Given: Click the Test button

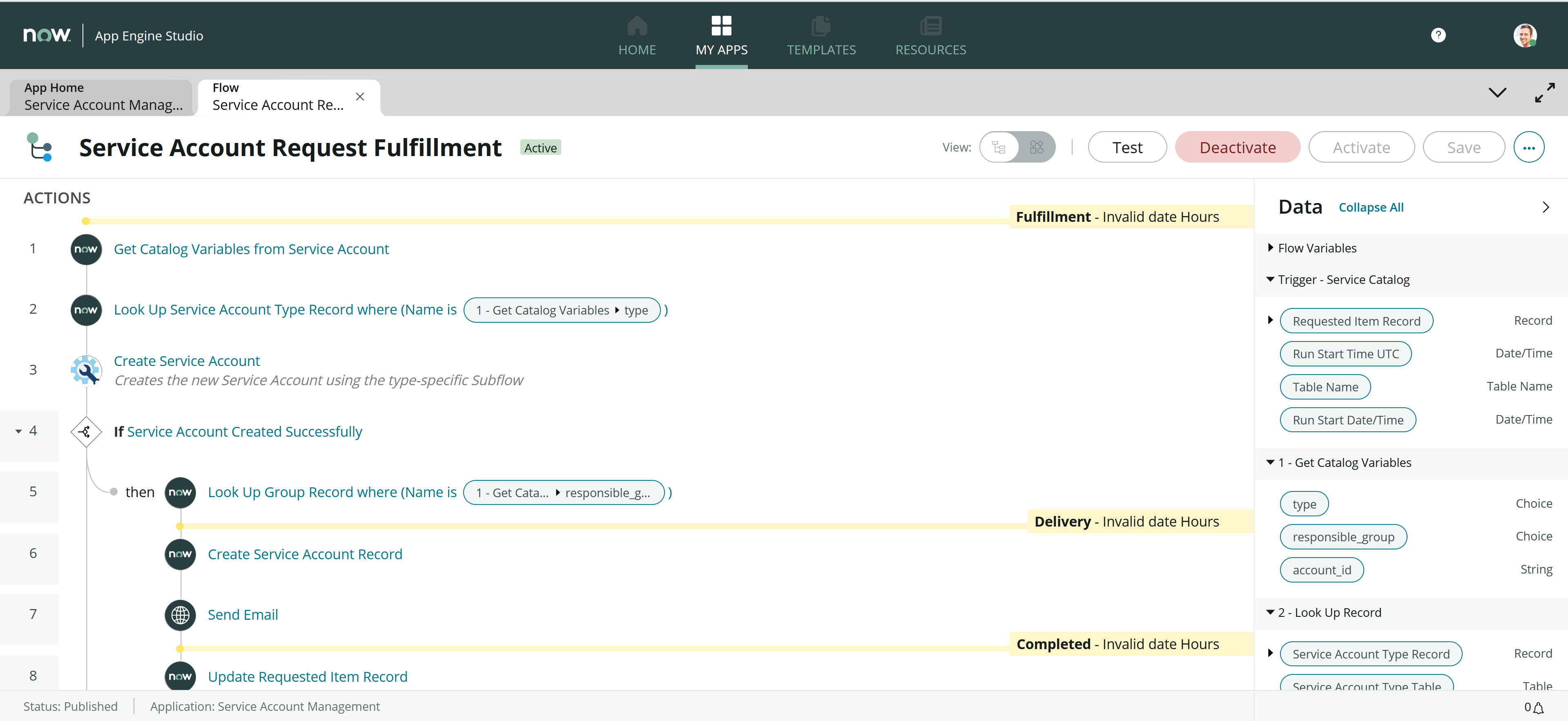Looking at the screenshot, I should coord(1127,147).
